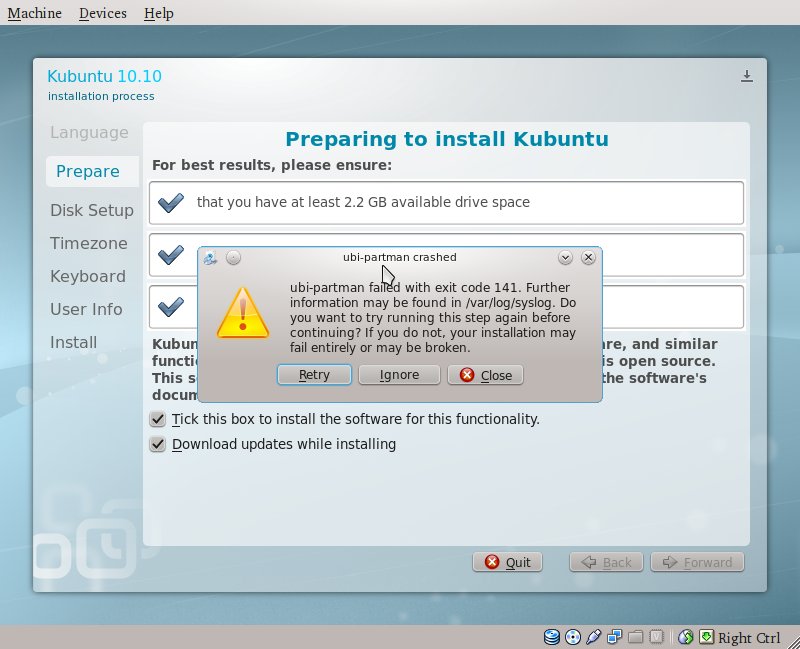Choose Ignore in the crash dialog
Screen dimensions: 800x649
point(398,375)
